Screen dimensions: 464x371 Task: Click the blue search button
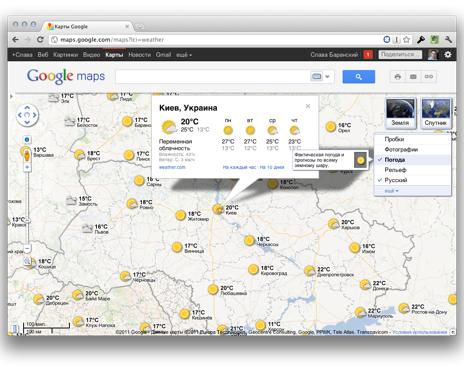pos(359,77)
